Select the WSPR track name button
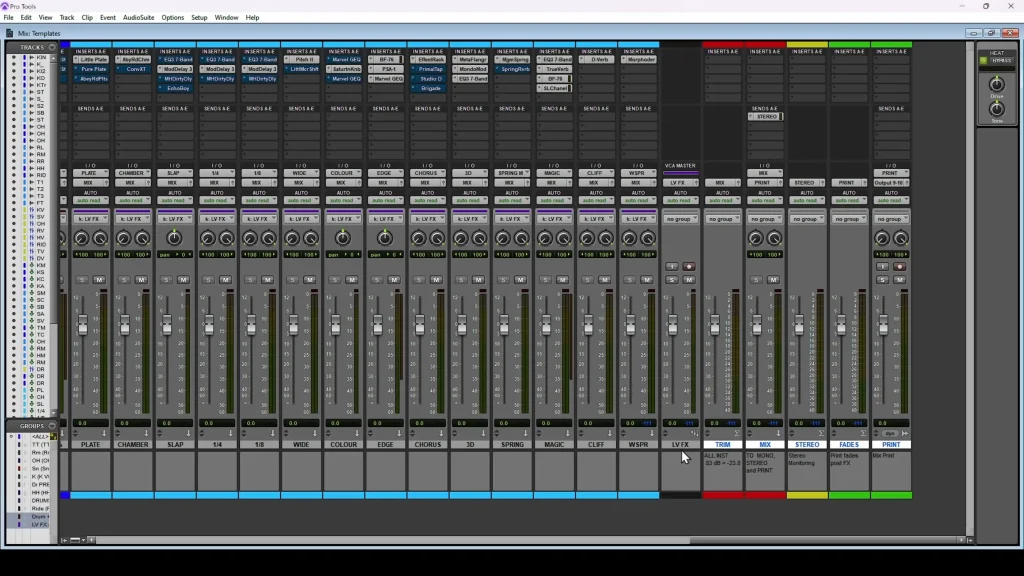The height and width of the screenshot is (576, 1024). pyautogui.click(x=639, y=445)
